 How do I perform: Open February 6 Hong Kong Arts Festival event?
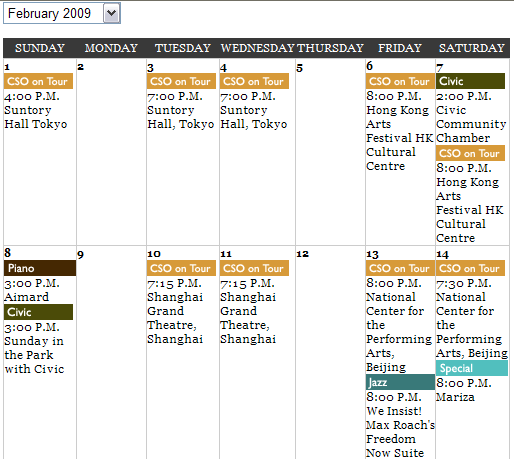point(399,131)
